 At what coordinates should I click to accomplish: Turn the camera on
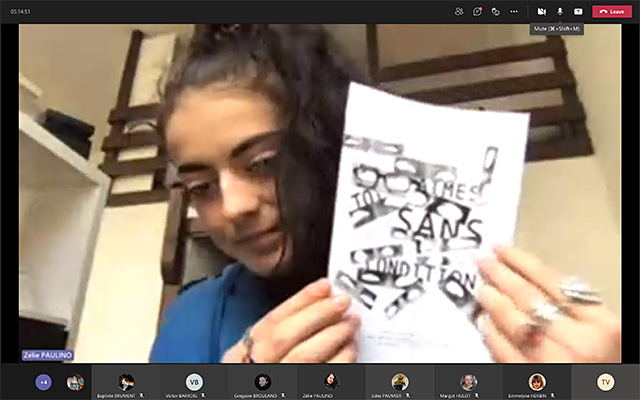(x=542, y=11)
